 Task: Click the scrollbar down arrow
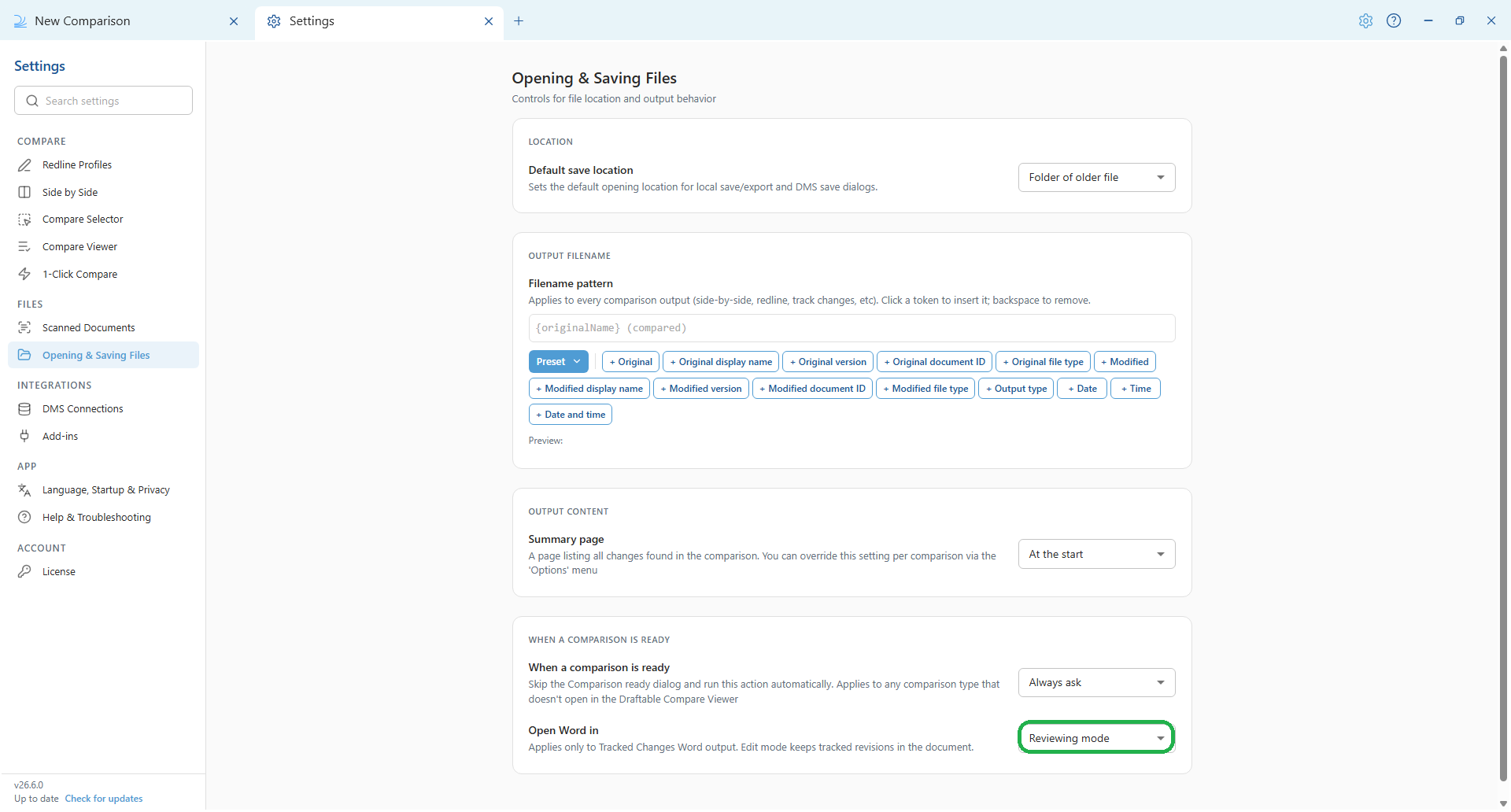[1503, 804]
